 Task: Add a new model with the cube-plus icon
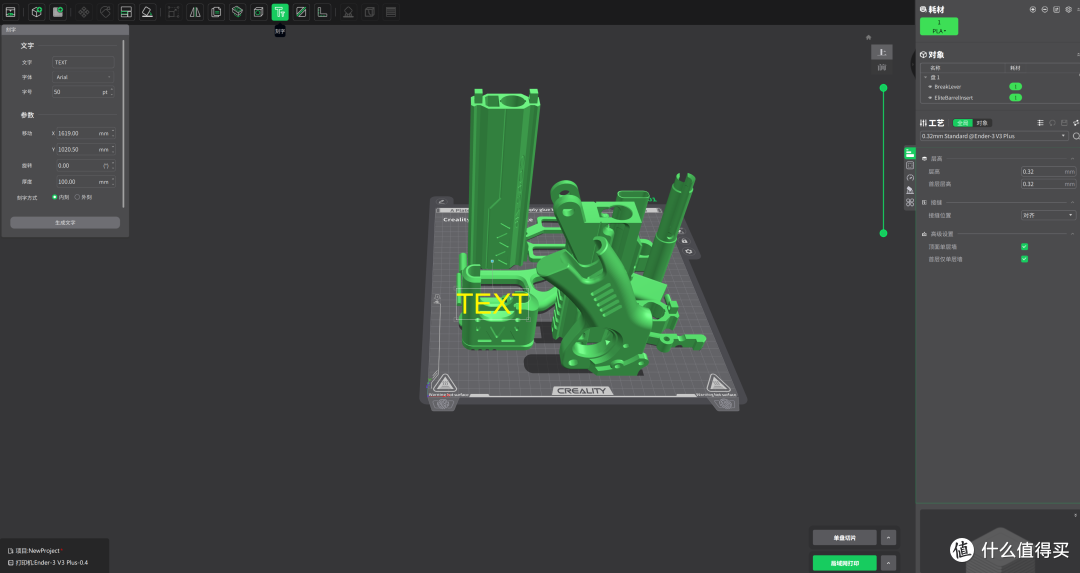pos(37,12)
